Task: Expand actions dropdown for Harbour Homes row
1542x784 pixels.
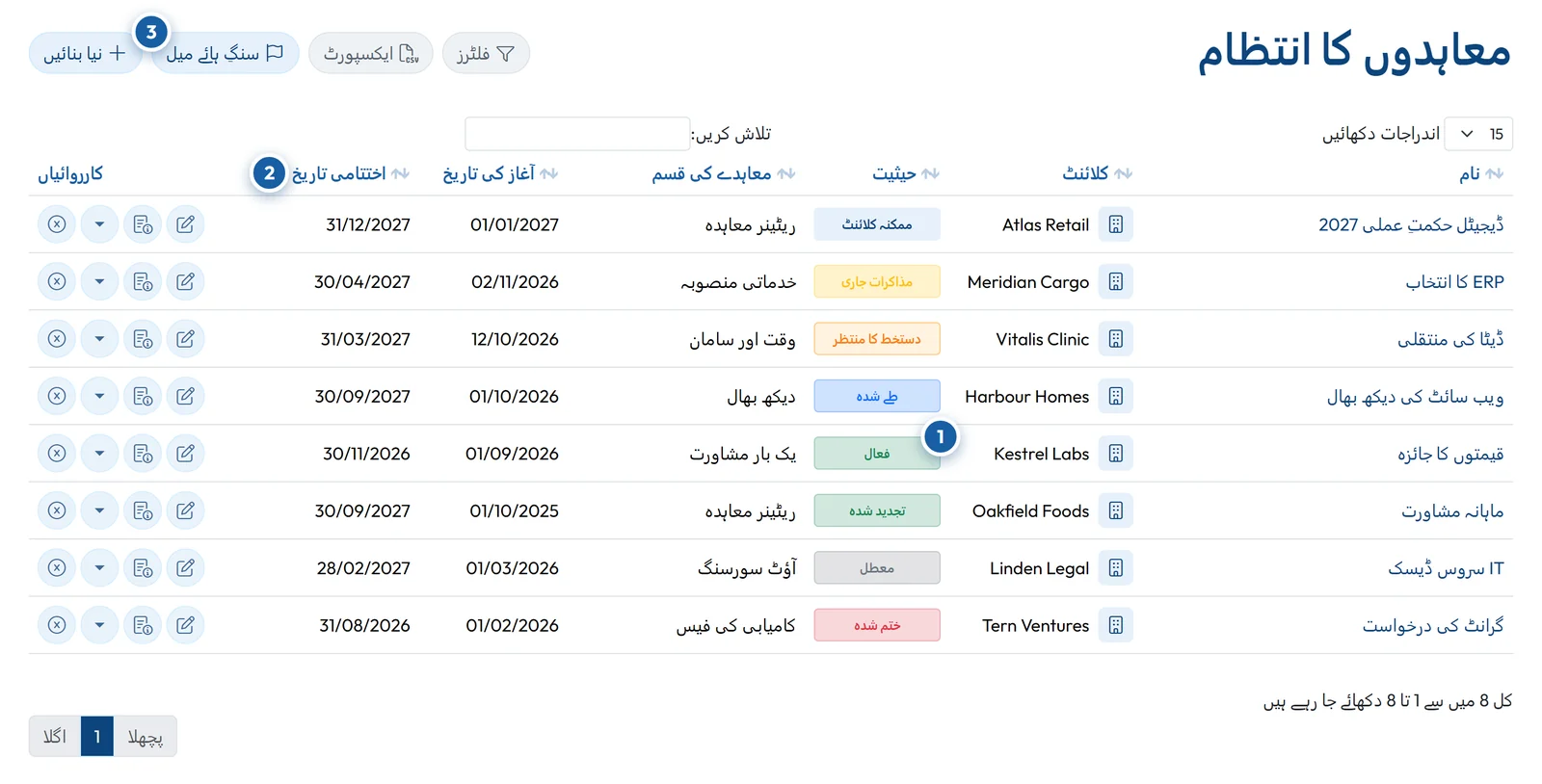Action: tap(99, 396)
